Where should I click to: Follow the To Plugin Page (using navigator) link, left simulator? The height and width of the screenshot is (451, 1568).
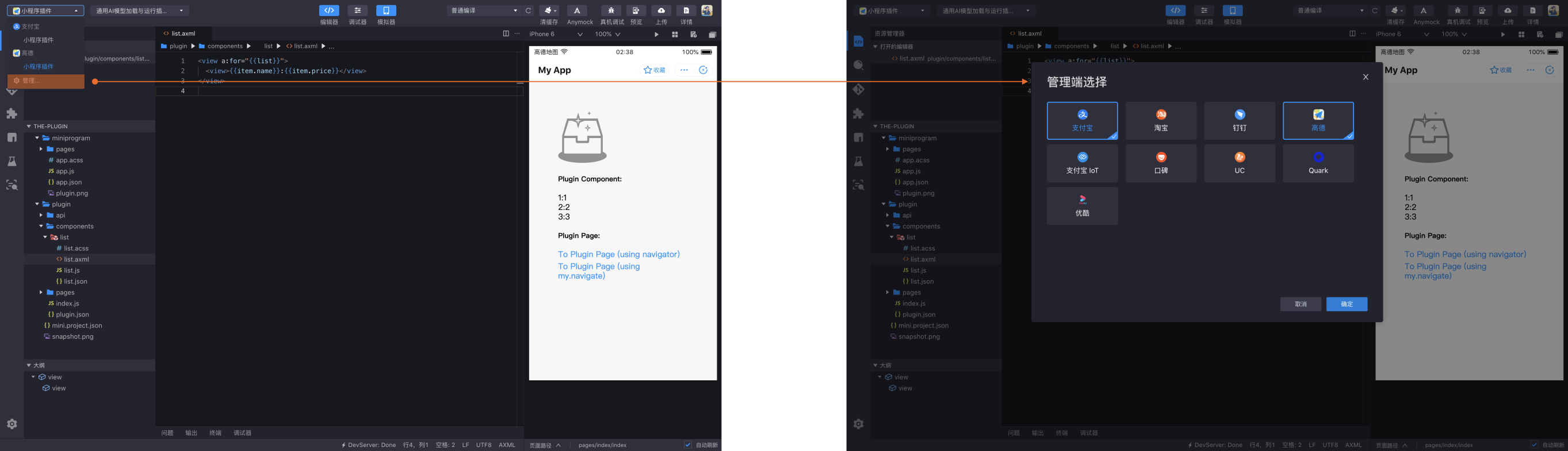(618, 254)
